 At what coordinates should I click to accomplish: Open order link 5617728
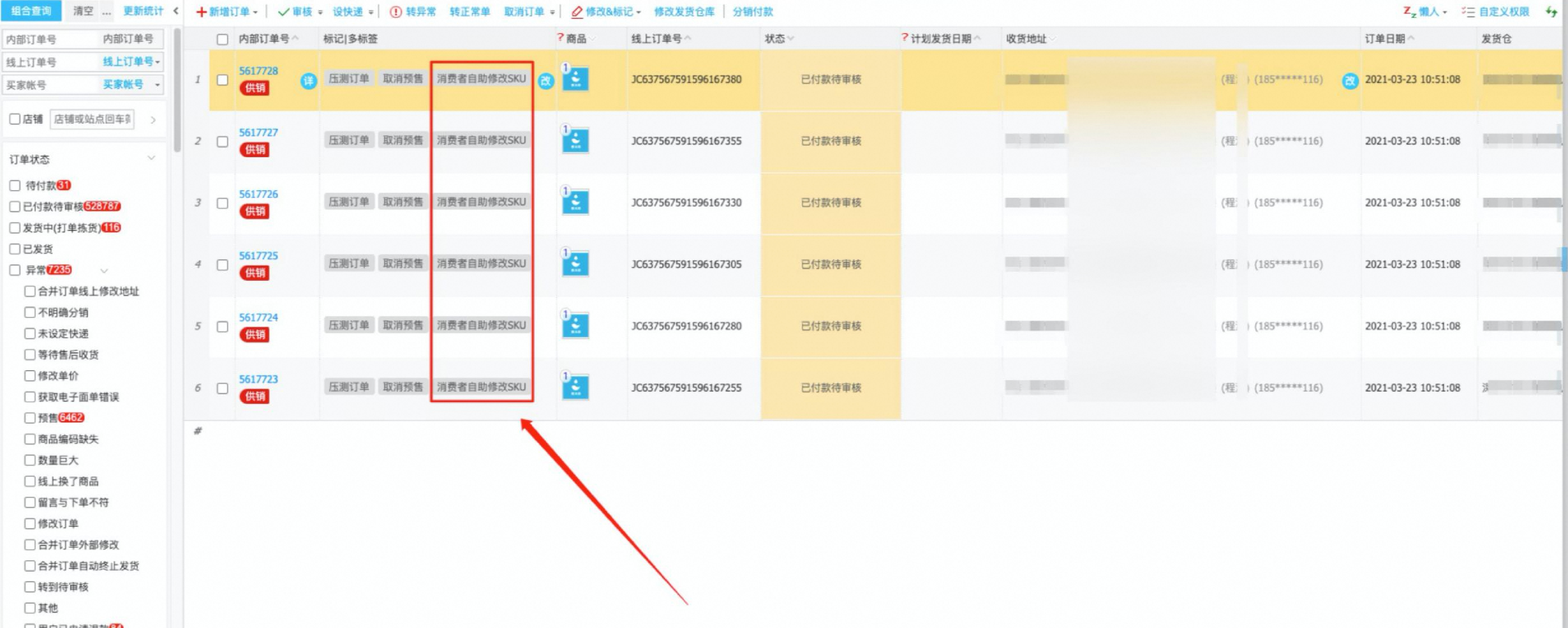point(258,71)
